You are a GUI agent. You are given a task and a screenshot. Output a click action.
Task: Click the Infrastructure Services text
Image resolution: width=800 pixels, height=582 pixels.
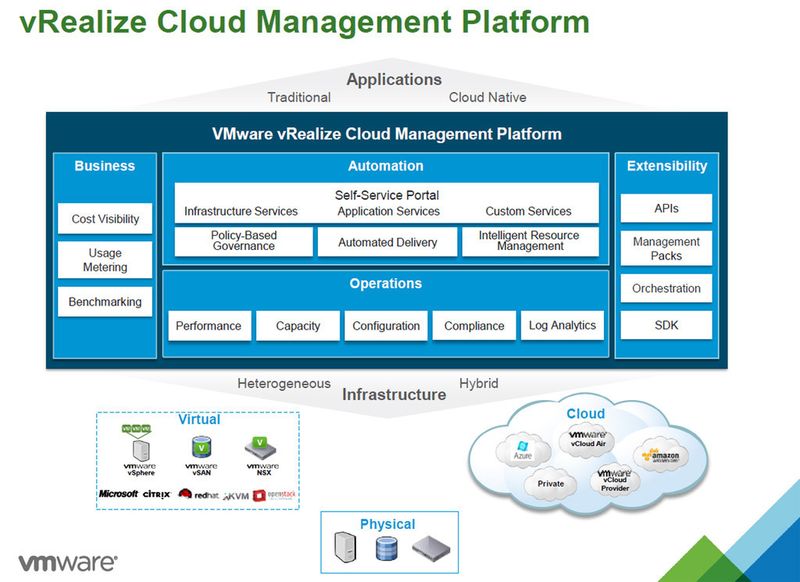point(241,211)
